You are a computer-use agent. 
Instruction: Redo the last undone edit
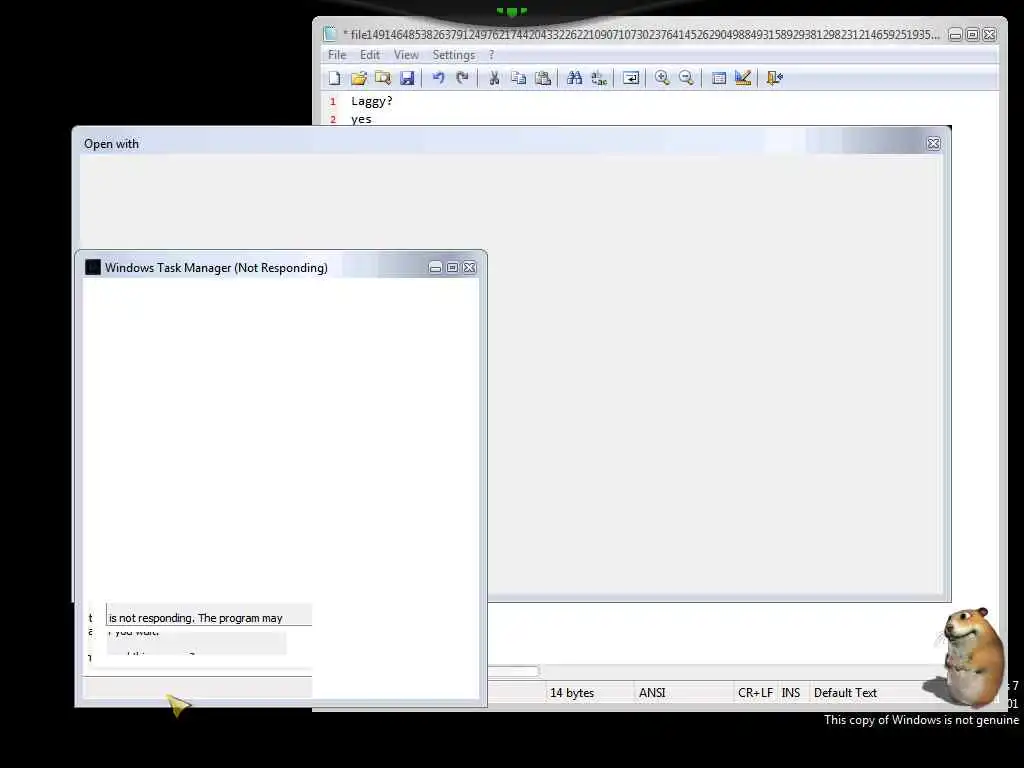click(462, 78)
